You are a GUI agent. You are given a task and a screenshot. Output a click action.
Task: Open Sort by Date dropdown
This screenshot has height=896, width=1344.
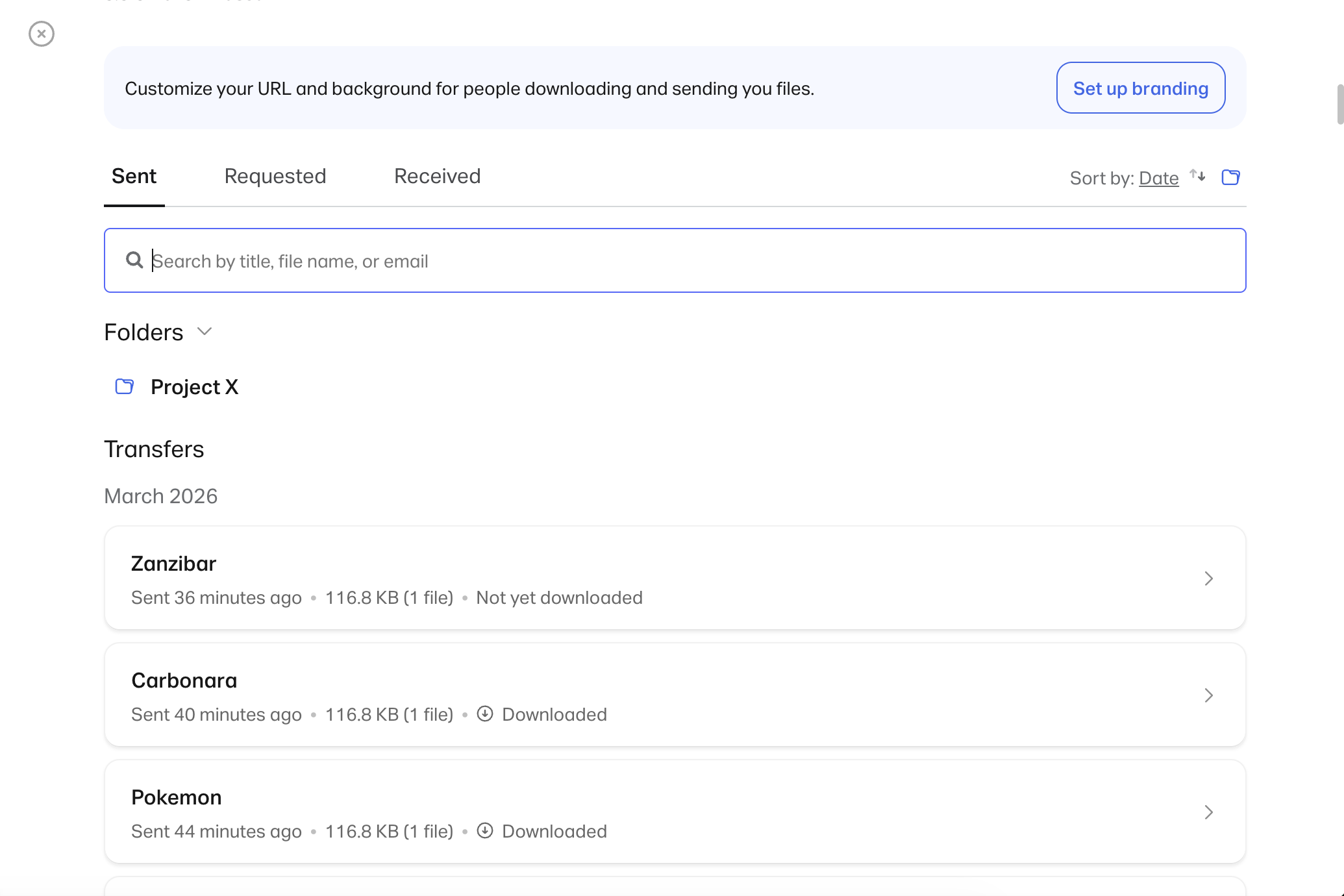[x=1158, y=178]
